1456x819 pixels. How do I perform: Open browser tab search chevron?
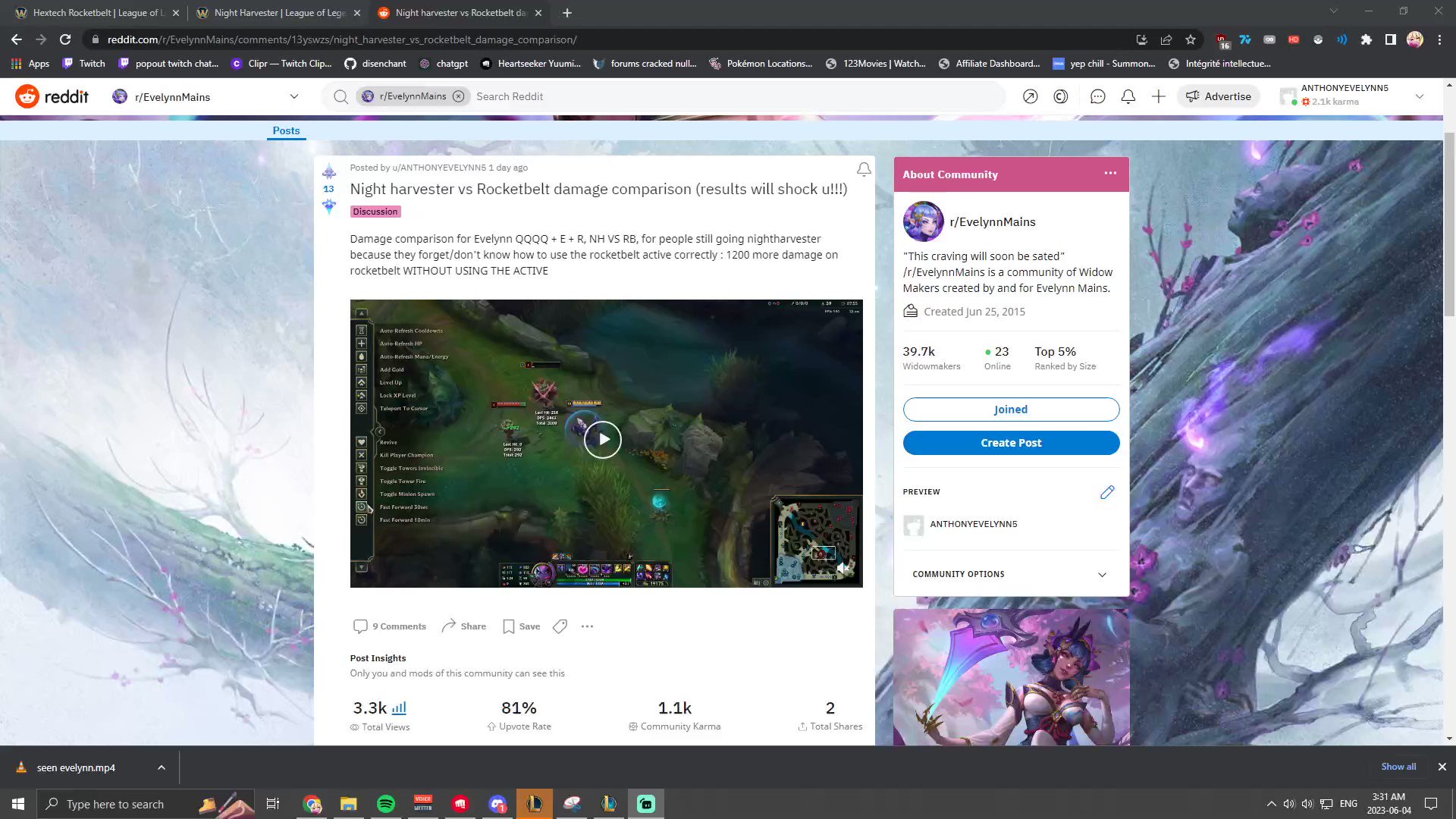[x=1334, y=11]
